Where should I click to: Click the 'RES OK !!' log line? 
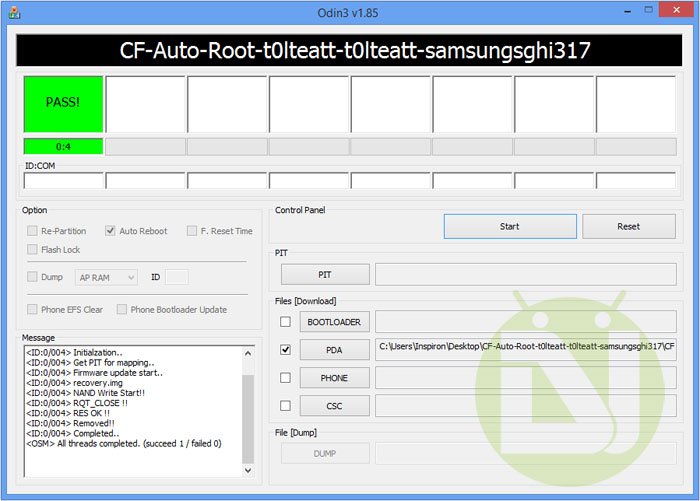(x=68, y=413)
